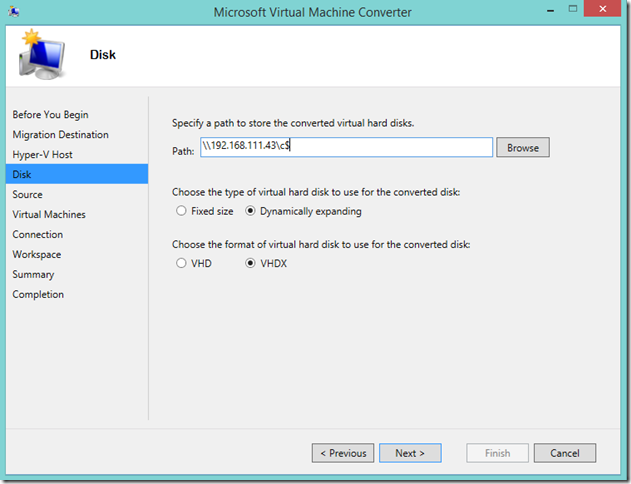
Task: Close the Virtual Machine Converter window
Action: 602,9
